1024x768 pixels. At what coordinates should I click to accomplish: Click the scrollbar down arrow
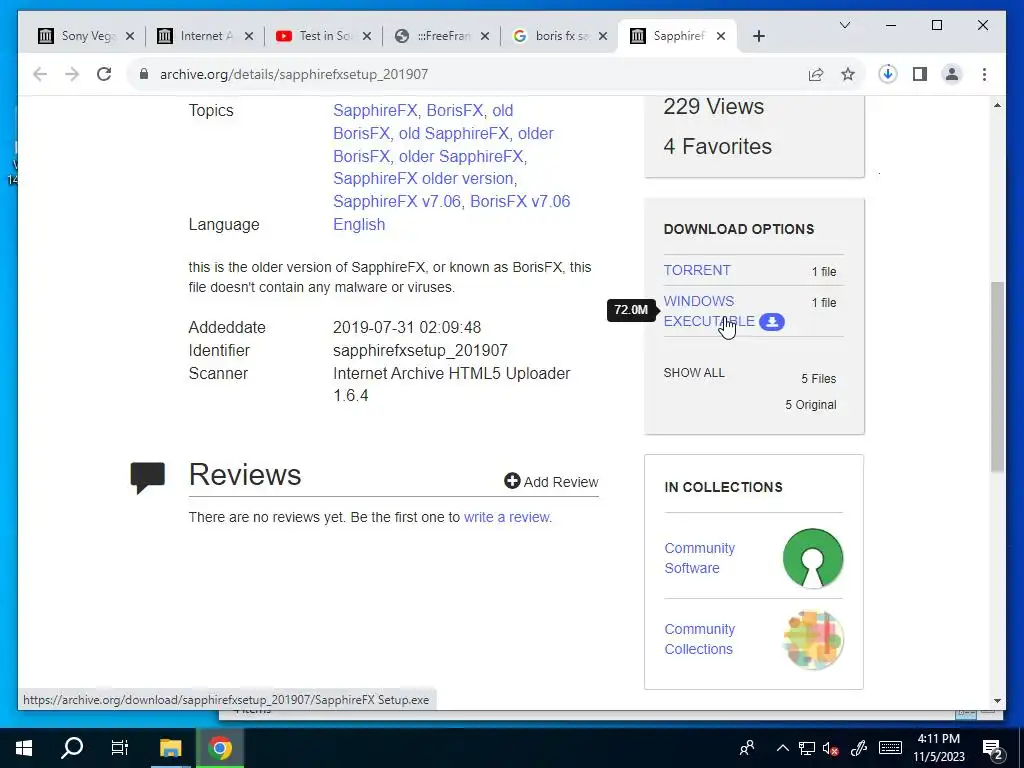point(997,701)
